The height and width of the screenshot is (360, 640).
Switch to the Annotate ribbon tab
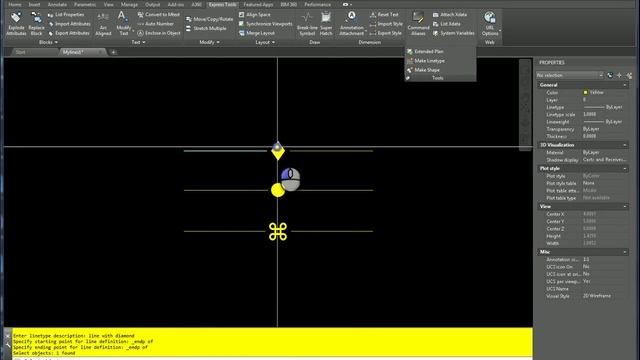coord(57,4)
